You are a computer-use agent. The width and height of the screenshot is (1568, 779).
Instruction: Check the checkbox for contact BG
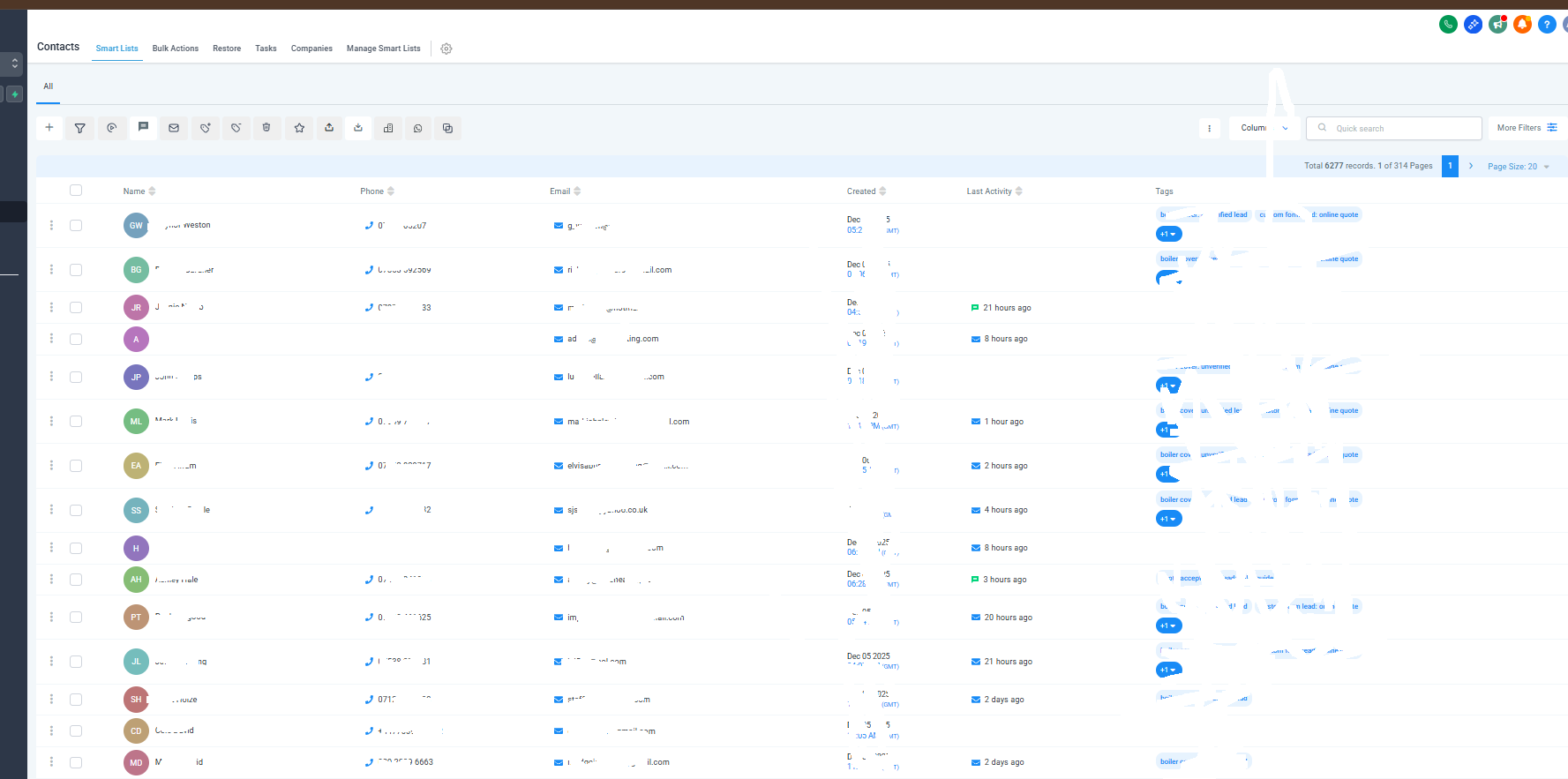coord(76,269)
